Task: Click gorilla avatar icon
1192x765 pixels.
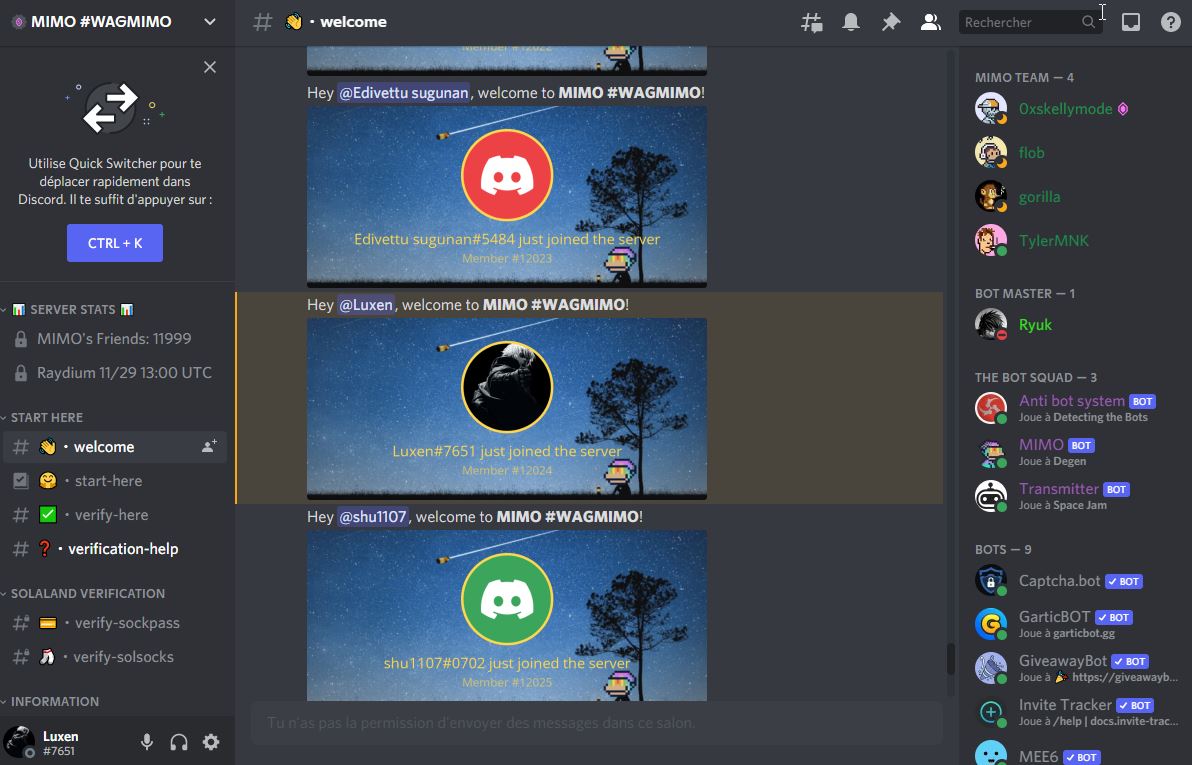Action: pyautogui.click(x=991, y=197)
